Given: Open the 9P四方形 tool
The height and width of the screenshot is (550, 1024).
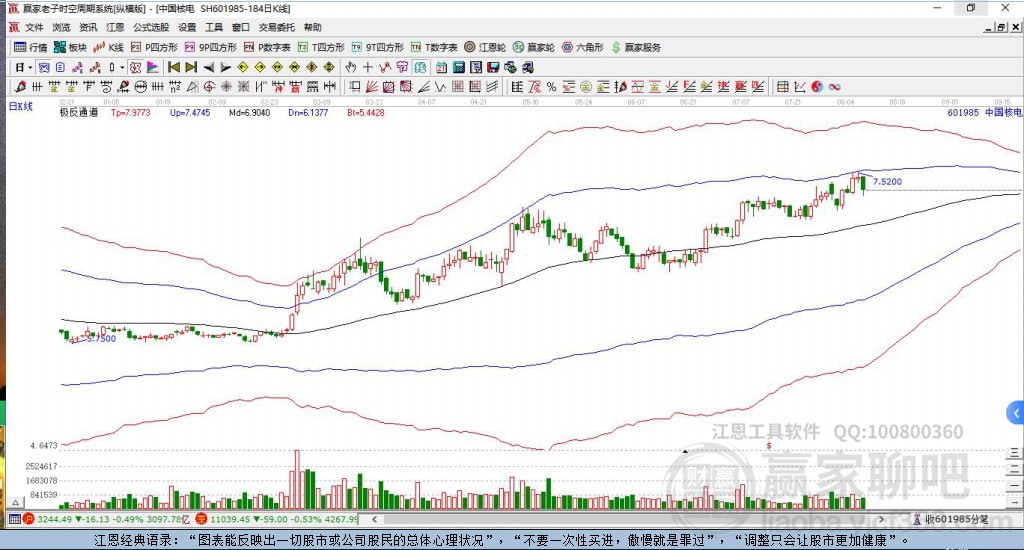Looking at the screenshot, I should [x=210, y=47].
